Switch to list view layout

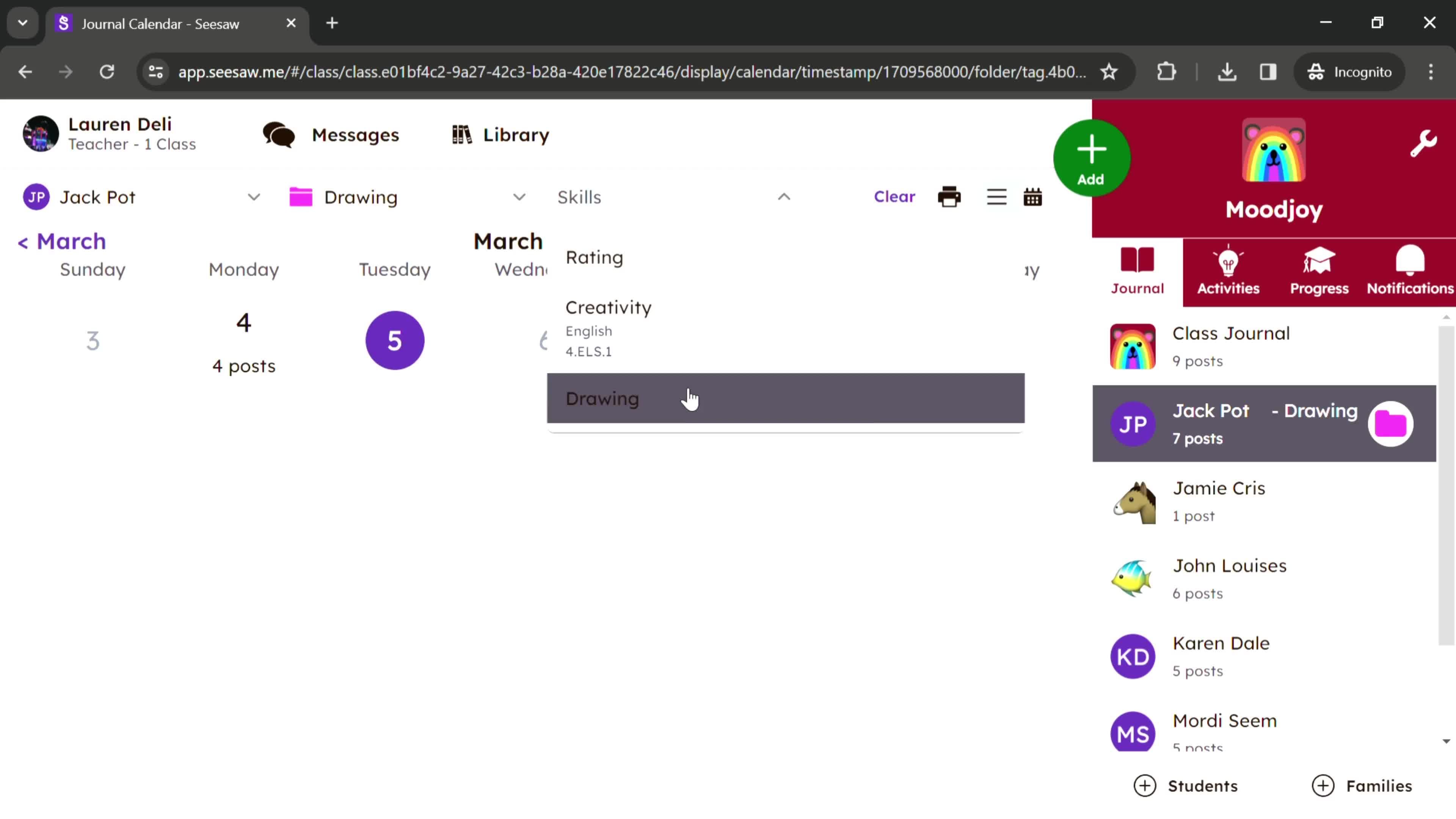tap(996, 197)
